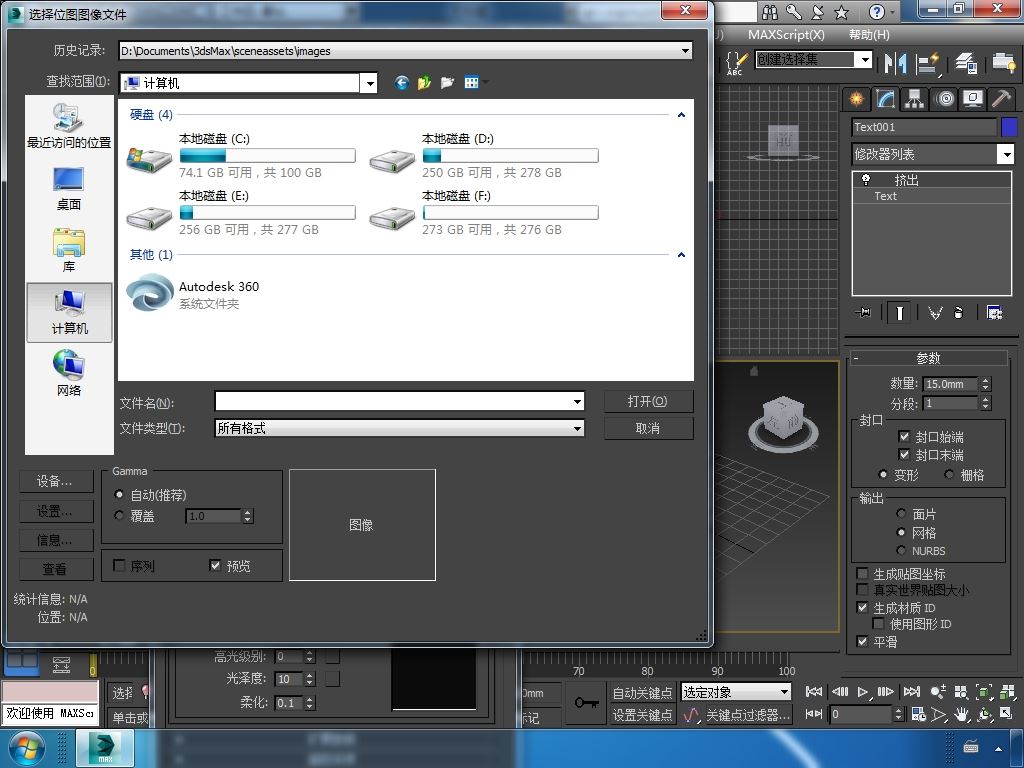Viewport: 1024px width, 768px height.
Task: Toggle the Smooth checkbox
Action: [x=862, y=641]
